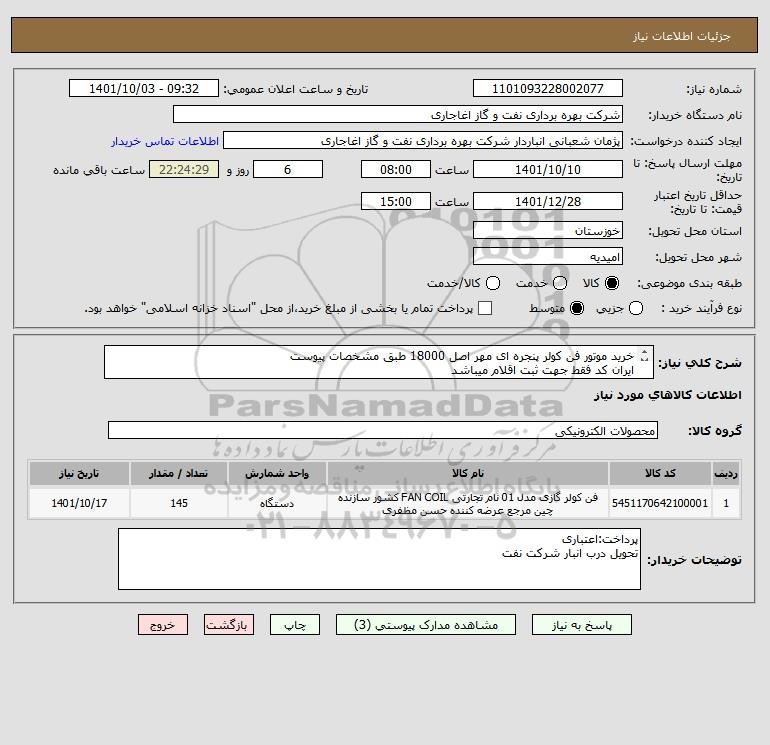Click the description box scroll arrows

(645, 356)
